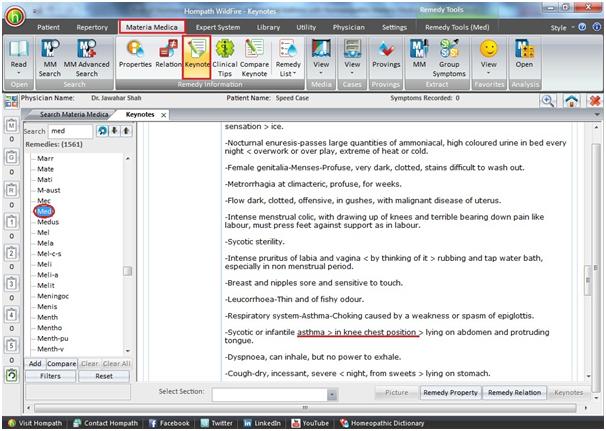The width and height of the screenshot is (606, 431).
Task: Click the down arrow search-next icon
Action: pyautogui.click(x=114, y=131)
